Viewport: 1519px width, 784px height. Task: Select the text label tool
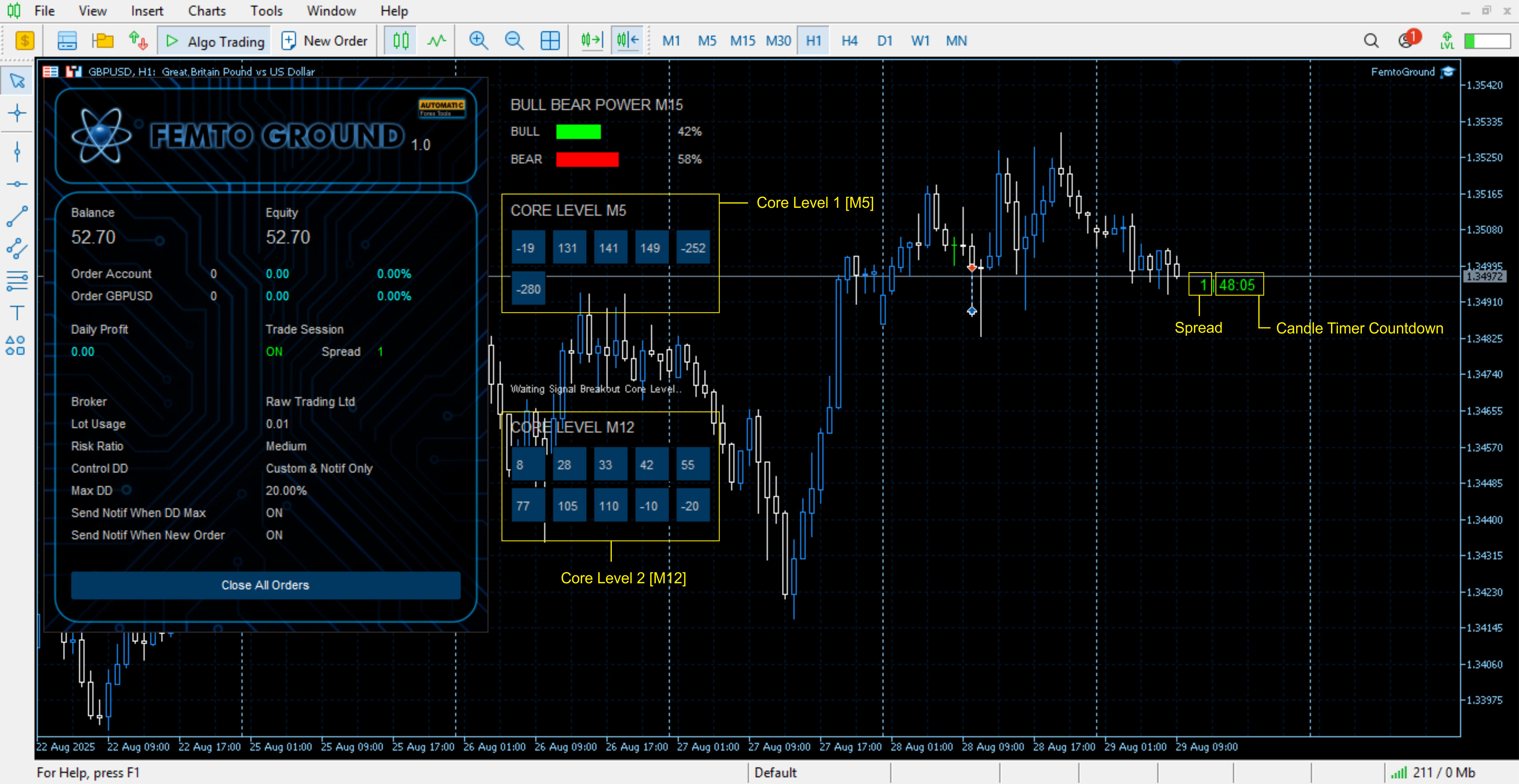pyautogui.click(x=17, y=312)
